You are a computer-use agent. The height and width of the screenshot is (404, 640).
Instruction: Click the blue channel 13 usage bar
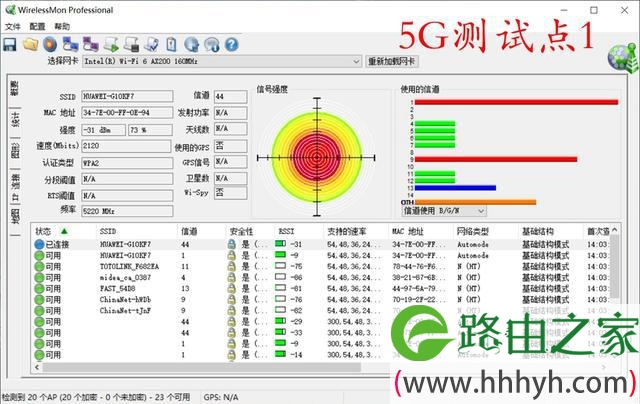pyautogui.click(x=456, y=188)
